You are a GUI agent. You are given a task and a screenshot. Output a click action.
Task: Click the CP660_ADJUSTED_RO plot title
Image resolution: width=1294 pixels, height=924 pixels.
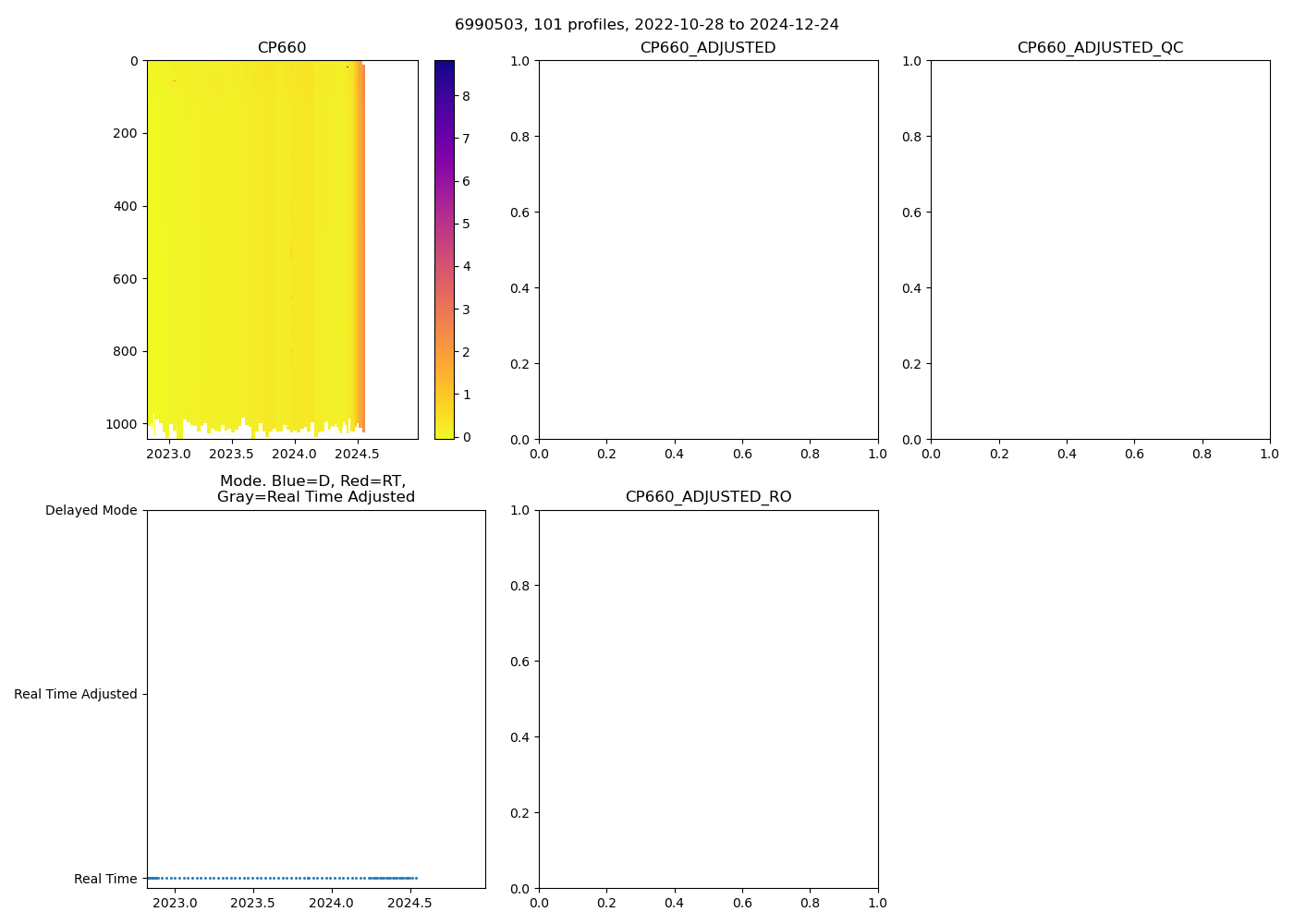[708, 497]
